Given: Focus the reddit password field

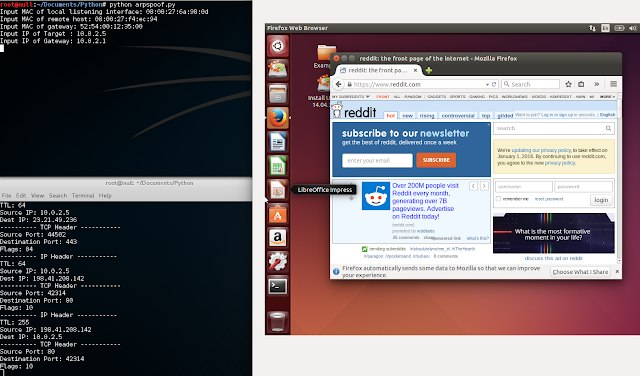Looking at the screenshot, I should [x=583, y=187].
